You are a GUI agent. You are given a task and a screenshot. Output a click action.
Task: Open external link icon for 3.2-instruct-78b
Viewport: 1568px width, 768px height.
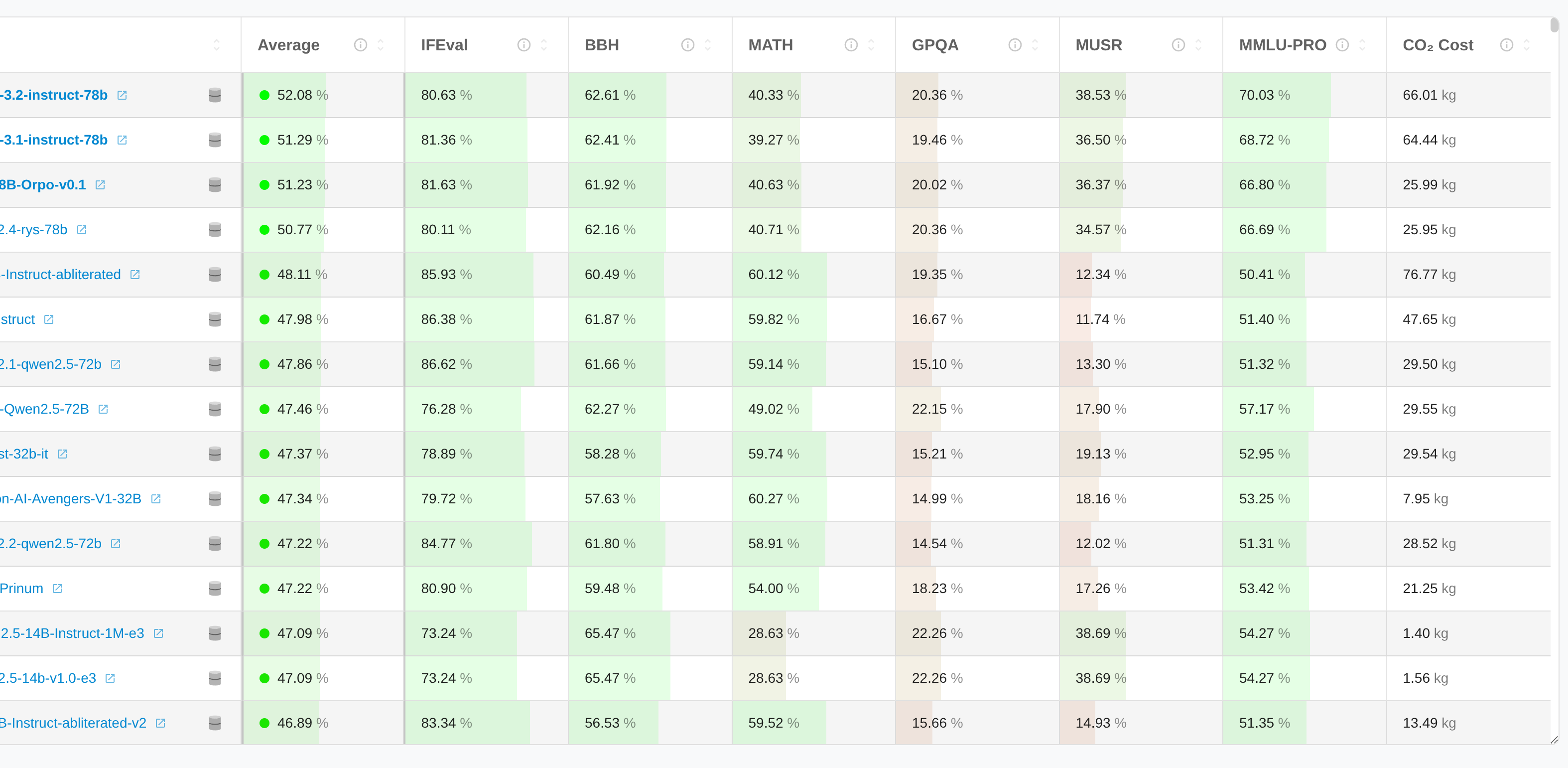click(123, 95)
